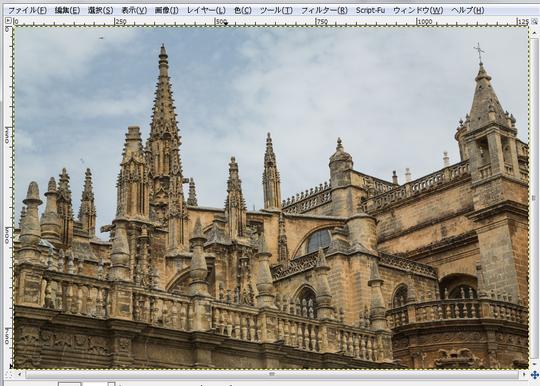Open the 表示(V) menu
Screen dimensions: 540x386
(x=134, y=10)
